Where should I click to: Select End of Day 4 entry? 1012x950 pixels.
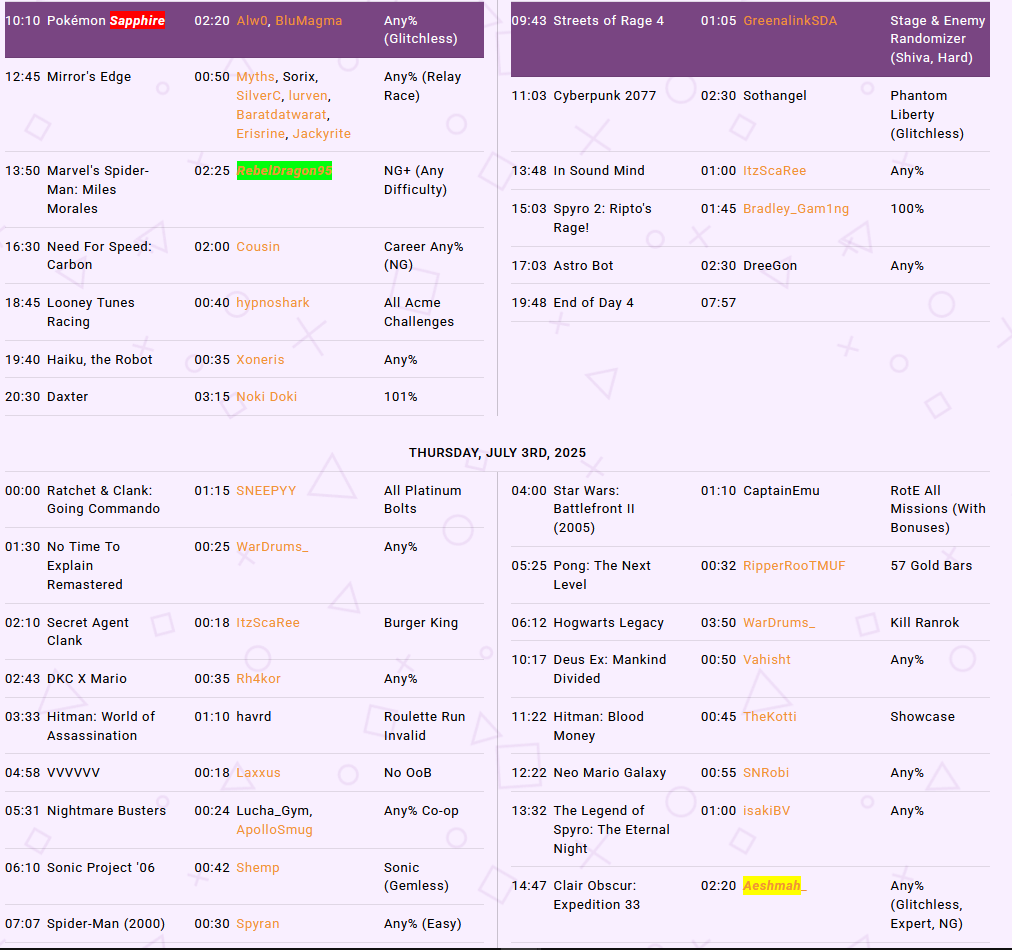593,303
